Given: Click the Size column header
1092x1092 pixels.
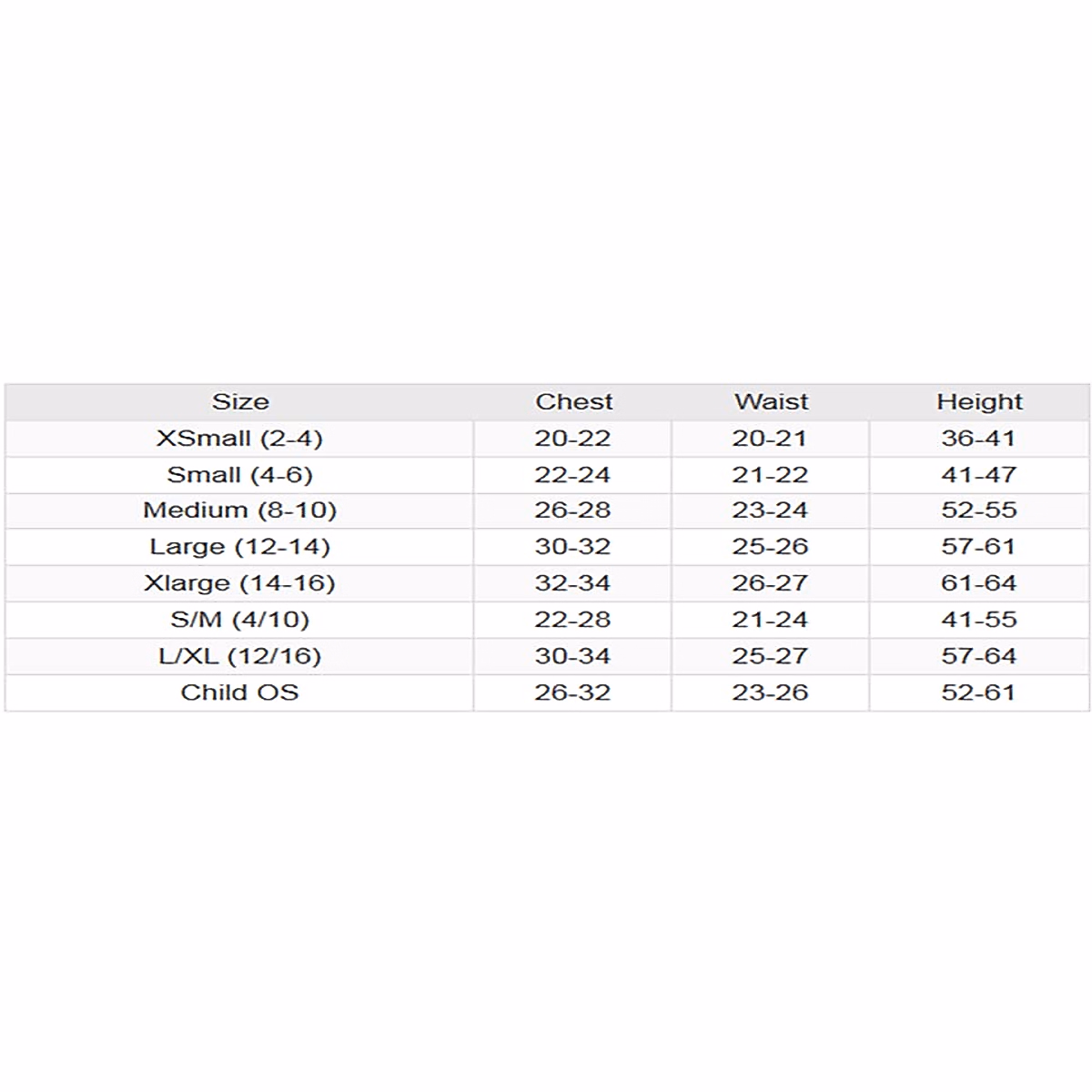Looking at the screenshot, I should [240, 401].
